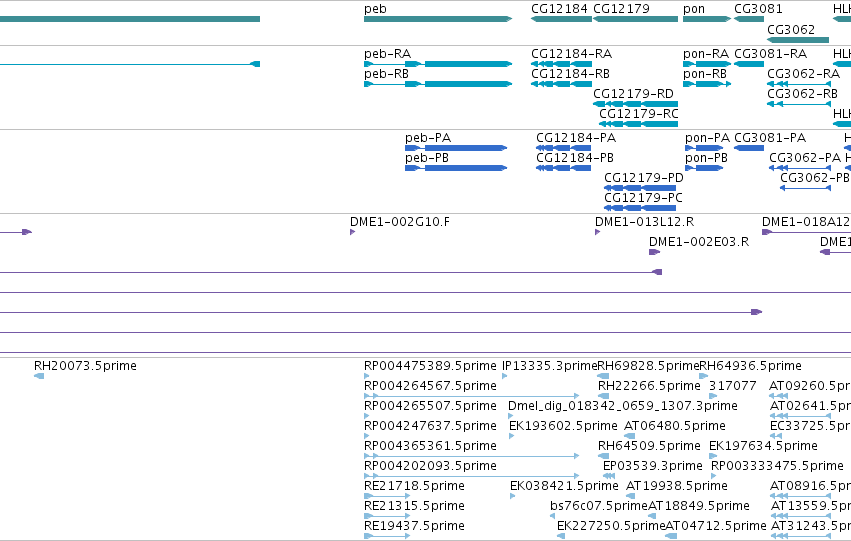
Task: Open AT19938.5prime EST
Action: point(632,497)
